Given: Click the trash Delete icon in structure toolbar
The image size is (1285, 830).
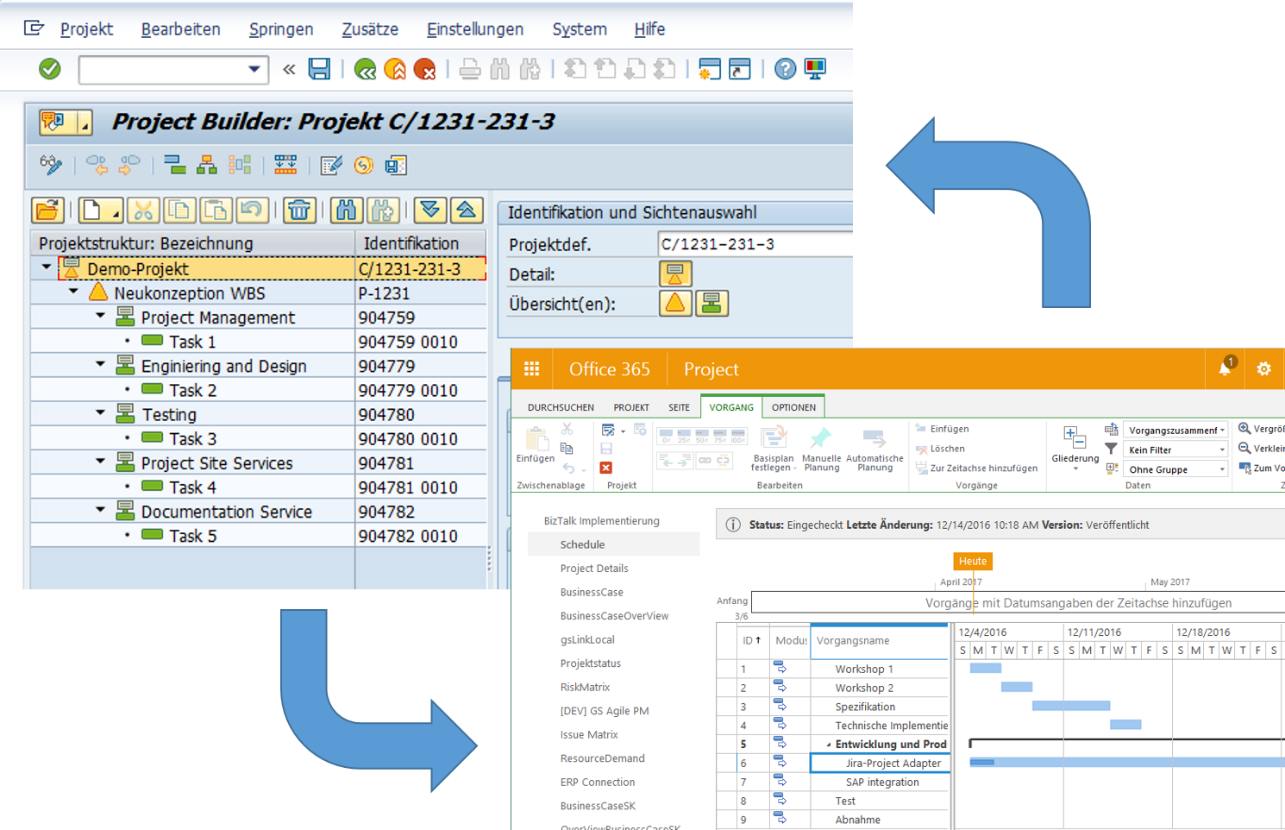Looking at the screenshot, I should [x=300, y=210].
